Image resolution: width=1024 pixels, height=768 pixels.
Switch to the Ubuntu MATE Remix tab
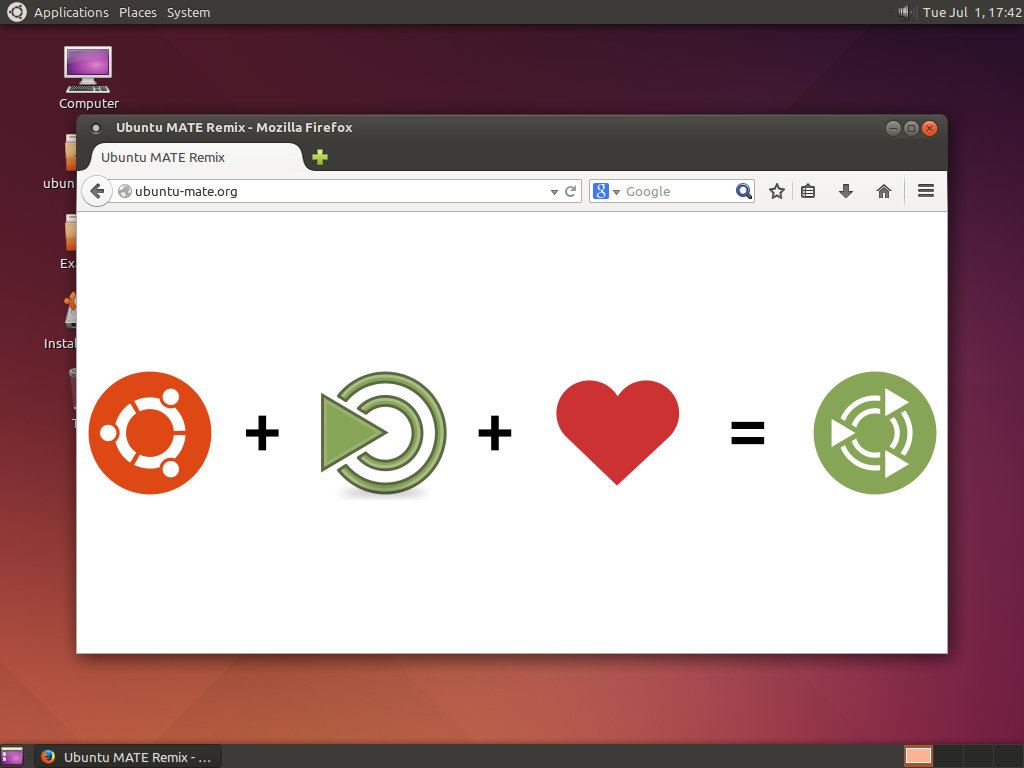pyautogui.click(x=165, y=158)
